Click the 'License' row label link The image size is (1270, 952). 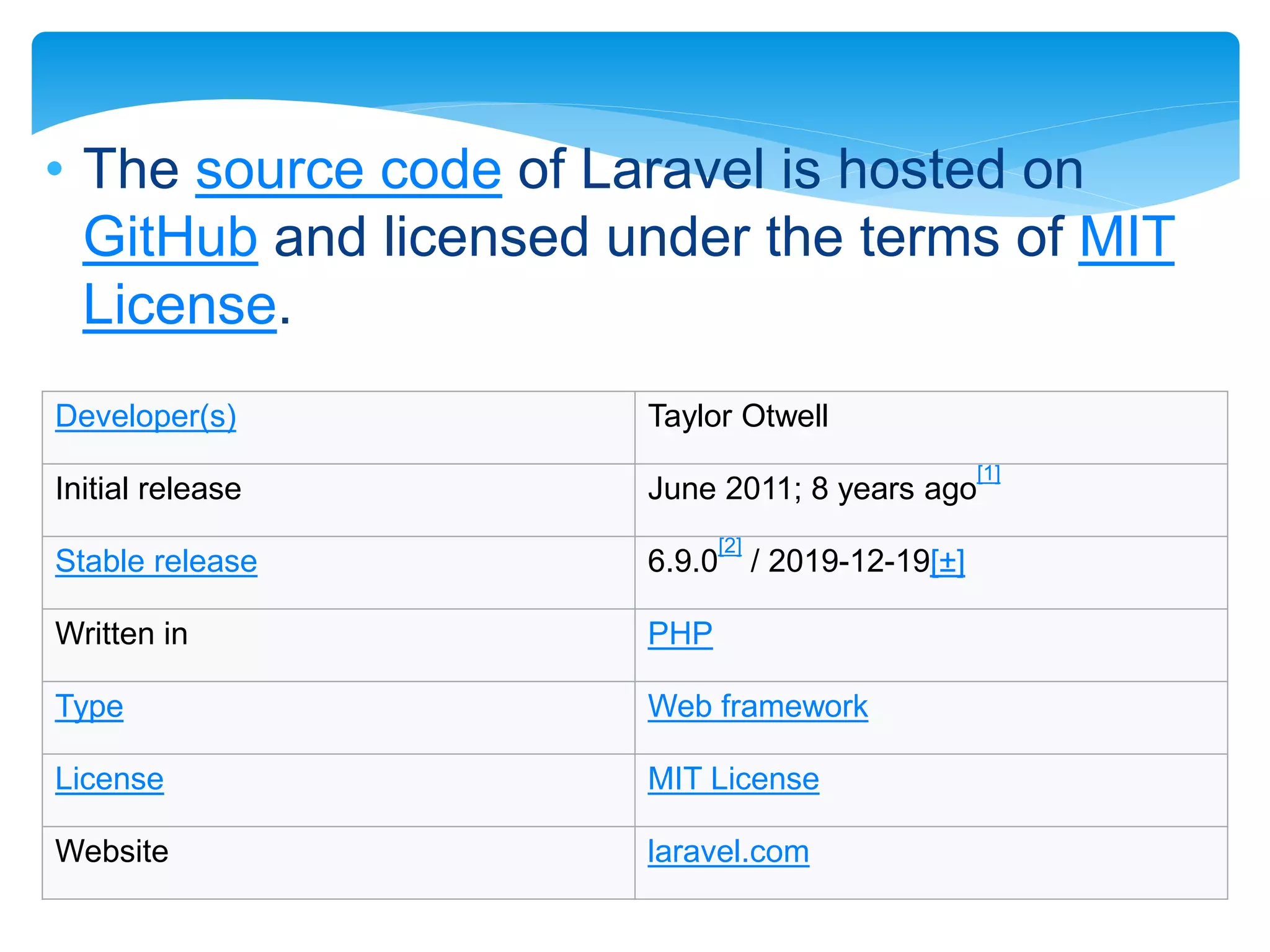(110, 779)
